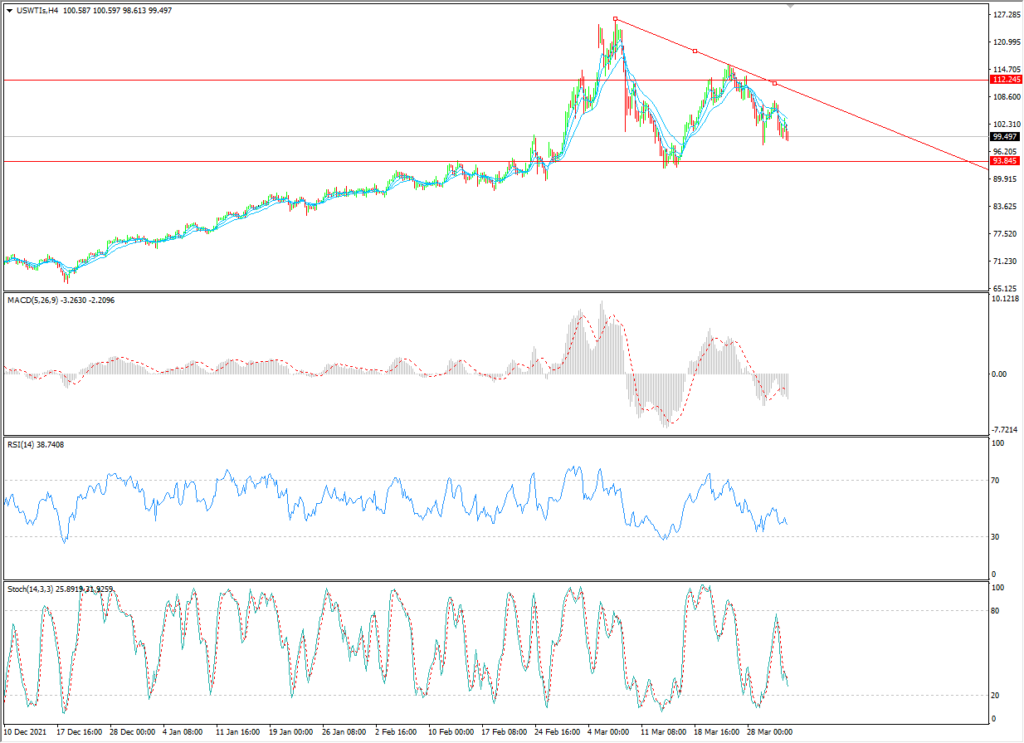
Task: Click the 120.995 price axis value
Action: pyautogui.click(x=1006, y=42)
